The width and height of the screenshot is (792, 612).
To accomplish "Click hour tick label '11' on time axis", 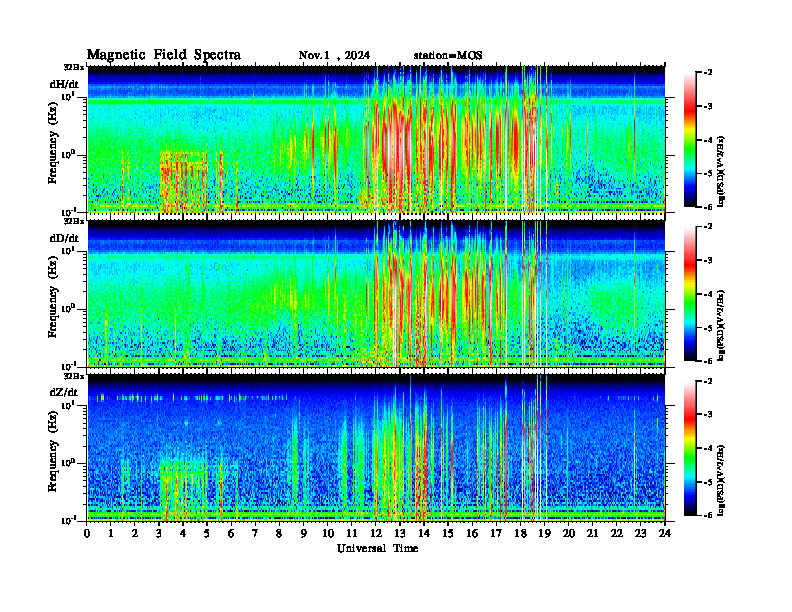I will 352,533.
